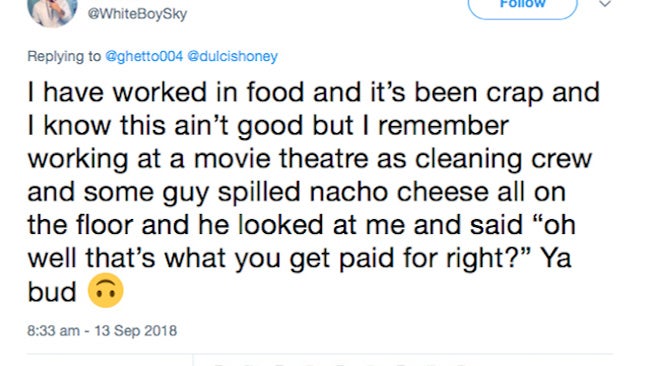Image resolution: width=650 pixels, height=366 pixels.
Task: Click the words 'movie theatre' in tweet
Action: (x=281, y=159)
